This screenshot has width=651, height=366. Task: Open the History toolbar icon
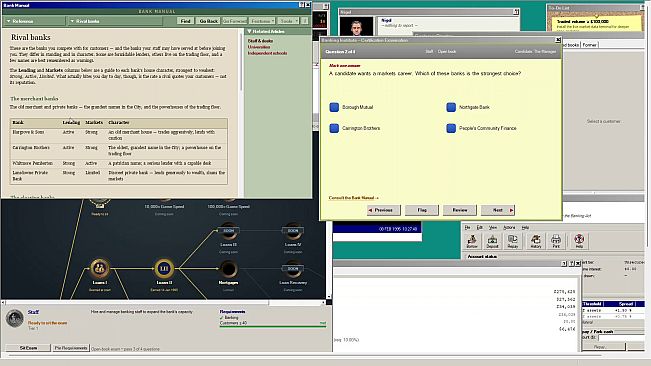(536, 241)
